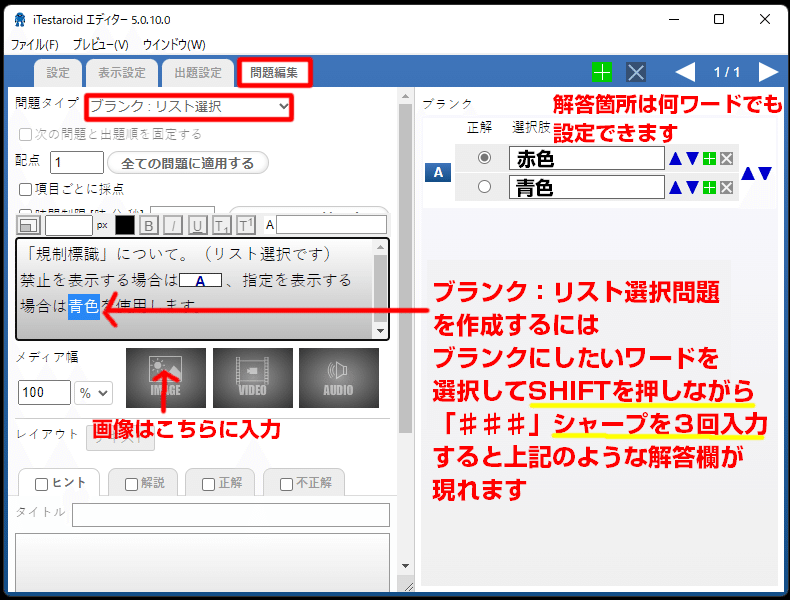Toggle bold text formatting
This screenshot has width=790, height=600.
pyautogui.click(x=149, y=225)
